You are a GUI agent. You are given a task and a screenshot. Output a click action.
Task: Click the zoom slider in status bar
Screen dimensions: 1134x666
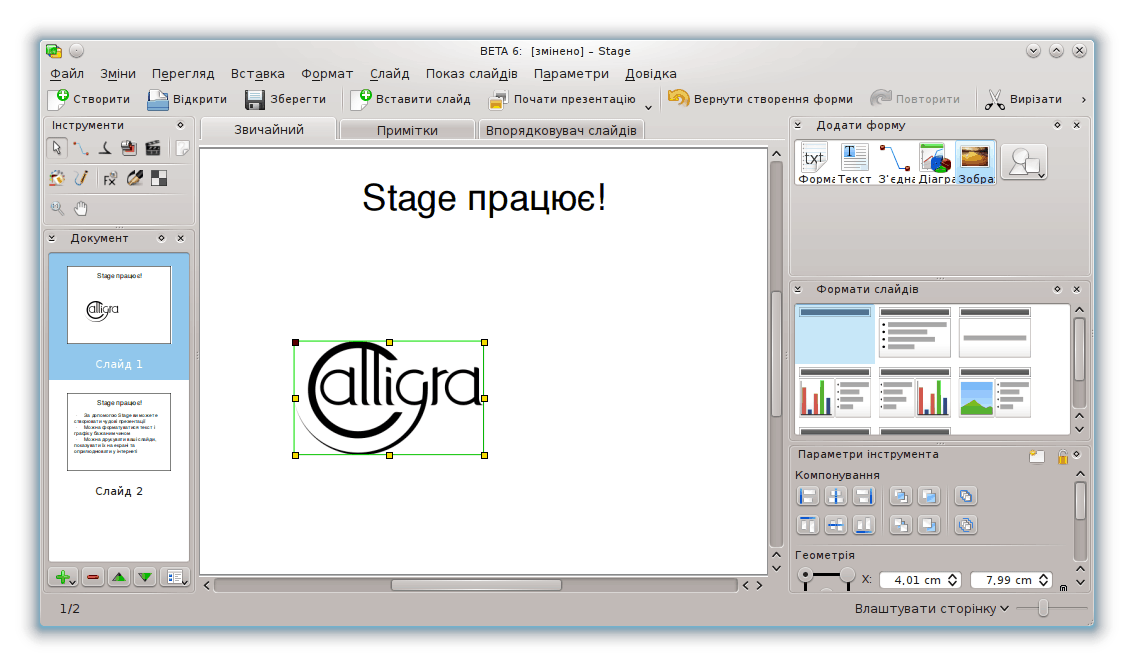(1044, 609)
